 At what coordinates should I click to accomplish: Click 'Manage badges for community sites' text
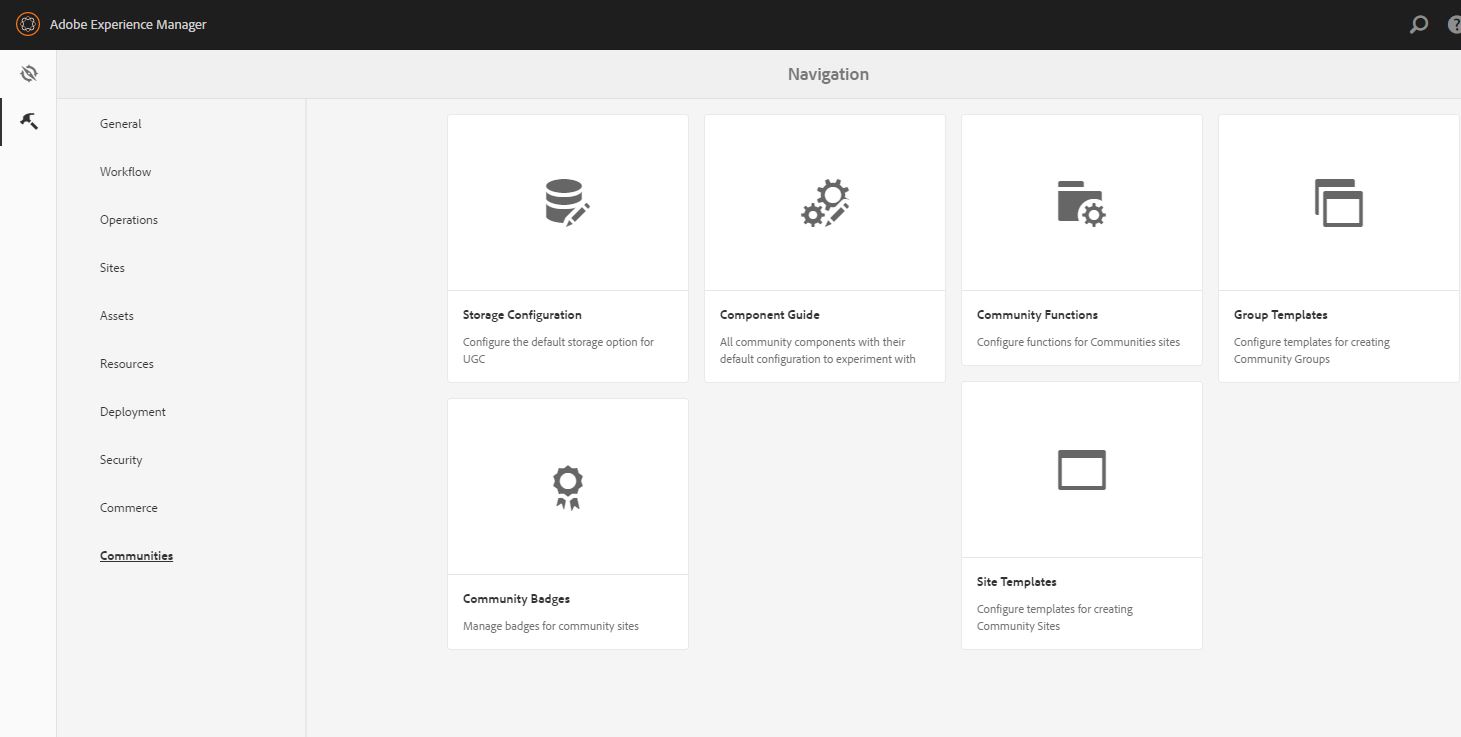pos(551,626)
